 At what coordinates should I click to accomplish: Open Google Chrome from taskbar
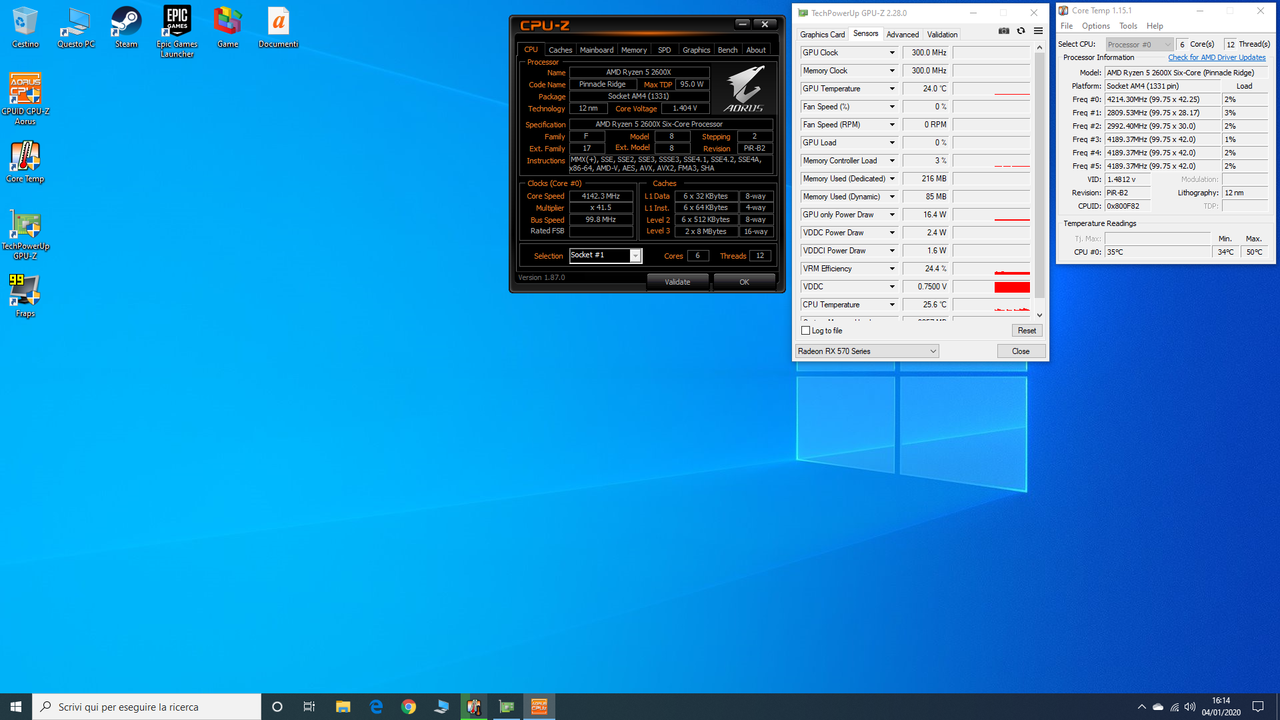coord(408,706)
